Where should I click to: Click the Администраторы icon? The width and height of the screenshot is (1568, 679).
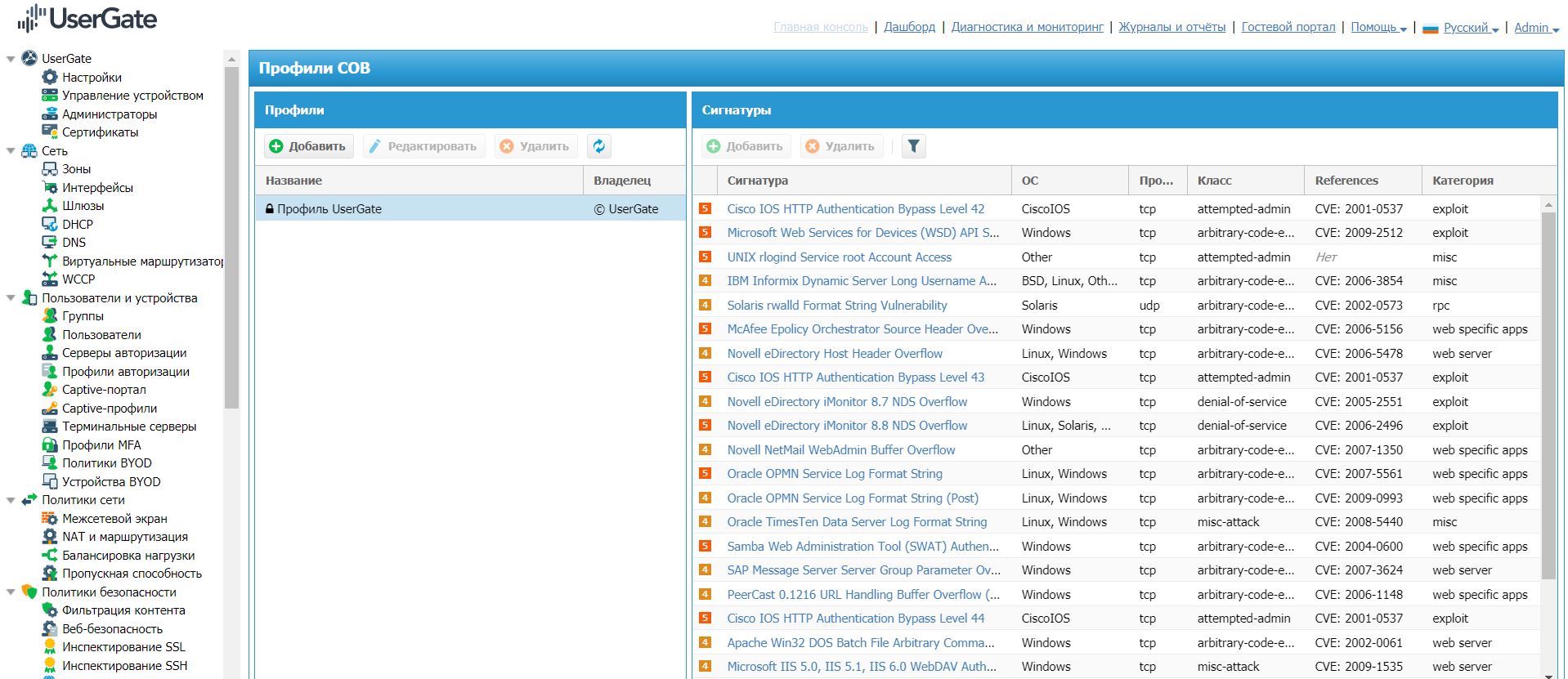click(50, 114)
